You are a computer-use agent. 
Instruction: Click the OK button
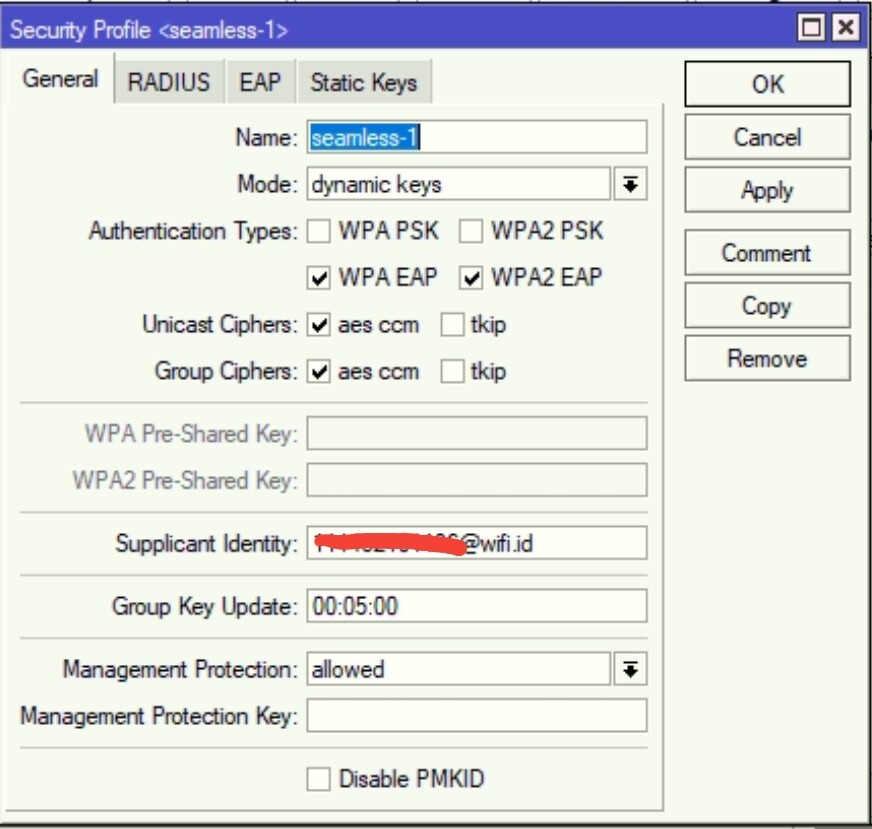767,84
